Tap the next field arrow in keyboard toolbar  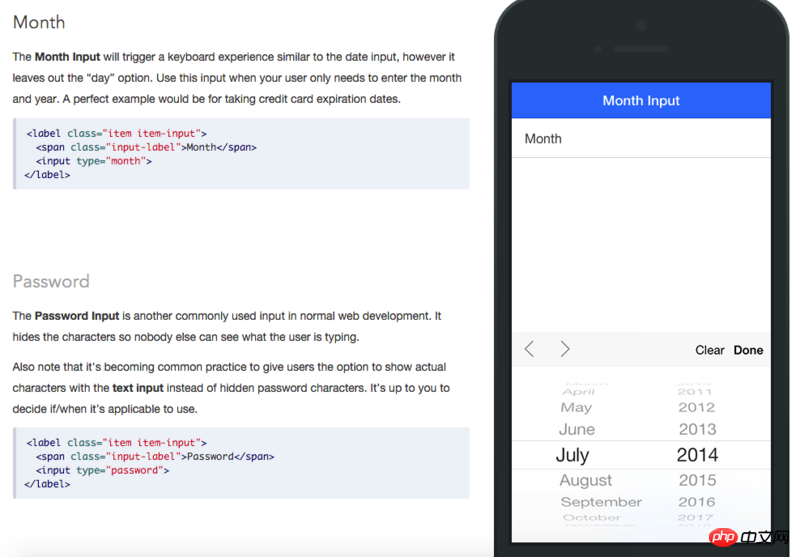tap(565, 349)
